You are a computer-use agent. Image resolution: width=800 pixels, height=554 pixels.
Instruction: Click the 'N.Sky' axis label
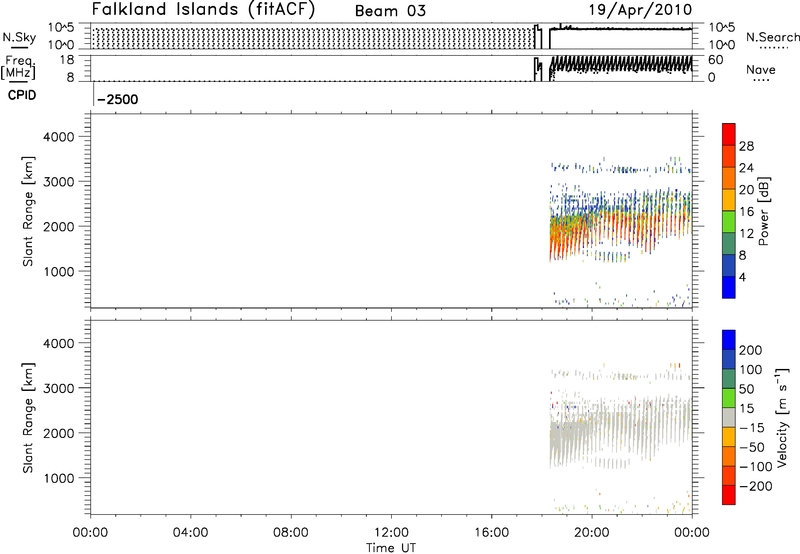19,37
